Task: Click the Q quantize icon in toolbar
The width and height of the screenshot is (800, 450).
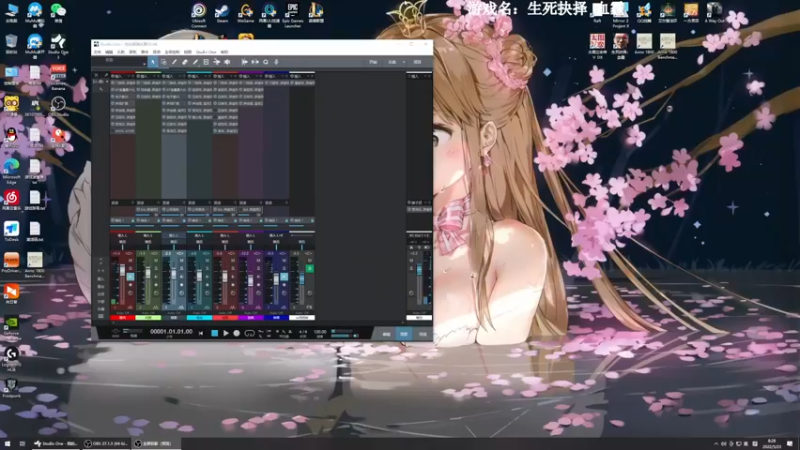Action: pos(266,62)
